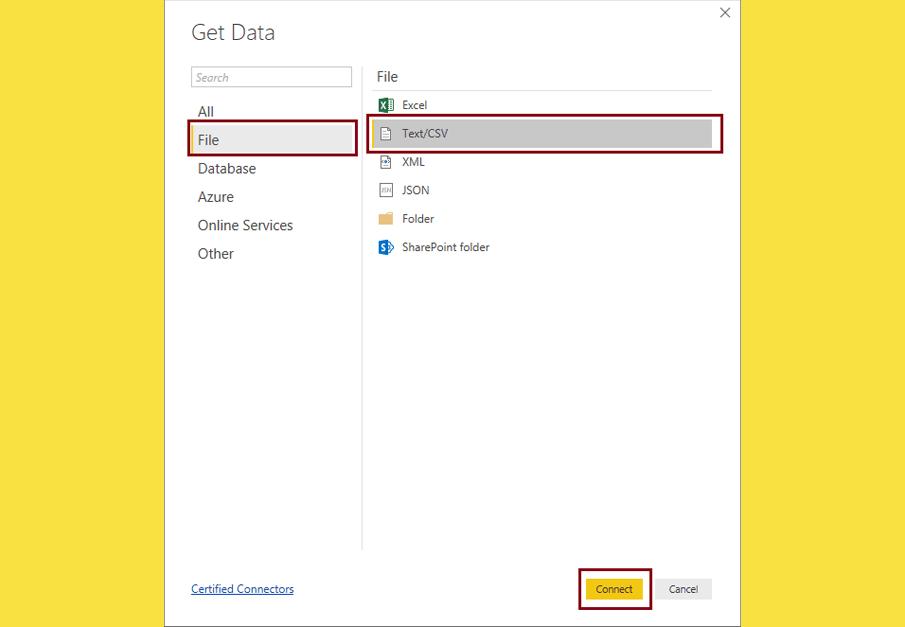
Task: Click the Excel file icon
Action: [386, 105]
